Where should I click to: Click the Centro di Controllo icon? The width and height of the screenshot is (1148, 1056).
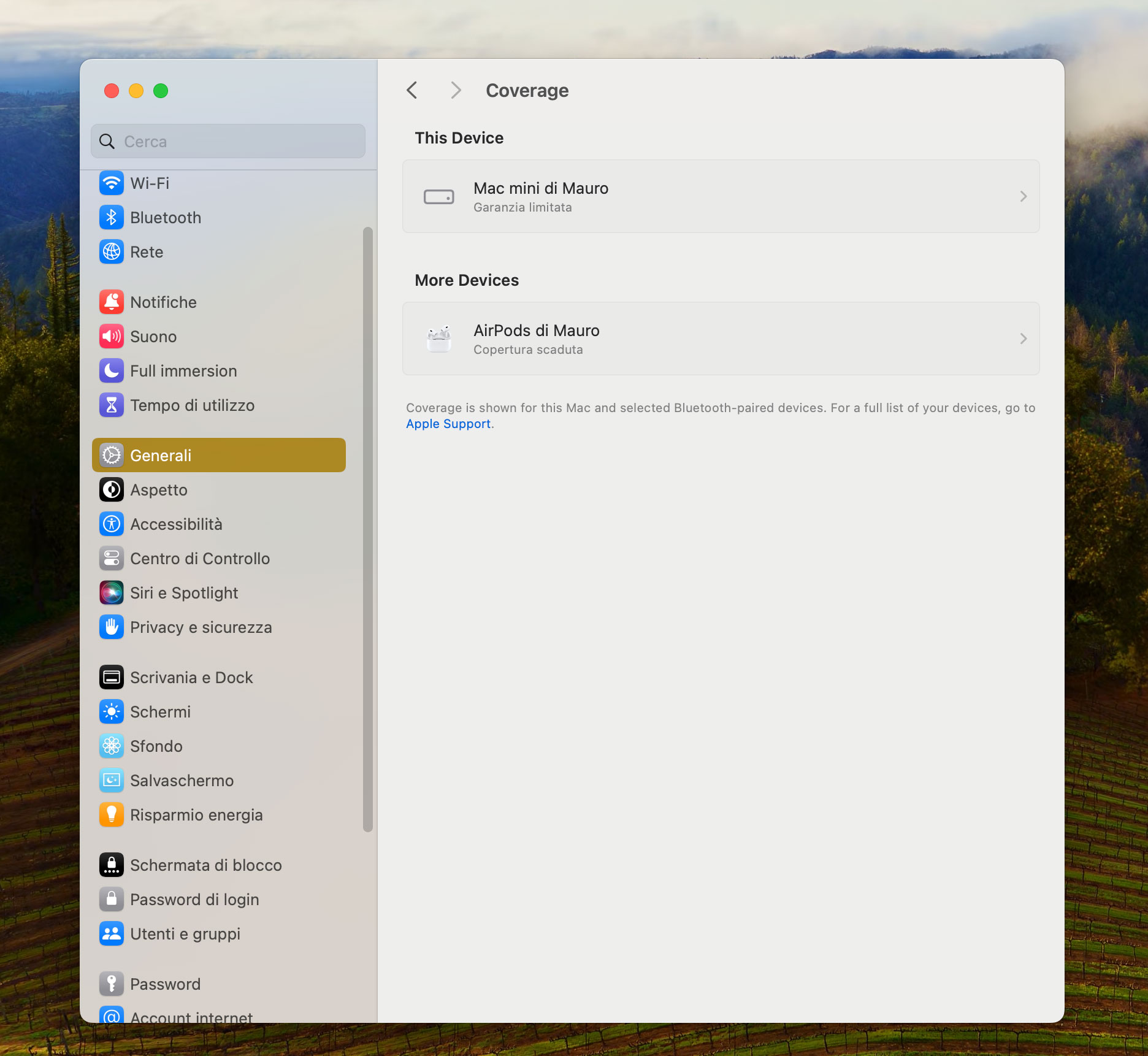(x=112, y=558)
